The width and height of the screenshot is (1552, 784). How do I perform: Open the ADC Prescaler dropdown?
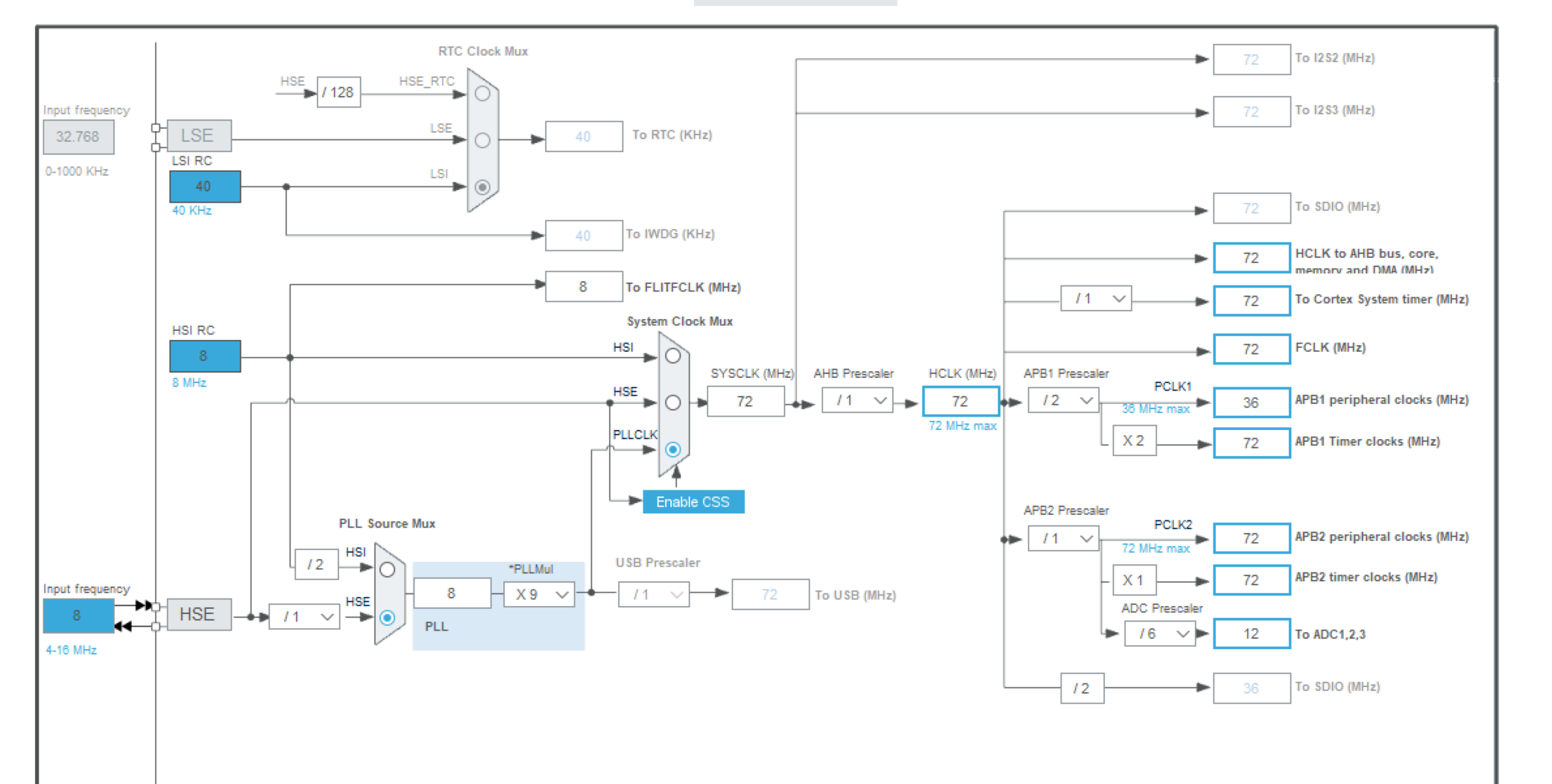pos(1160,634)
